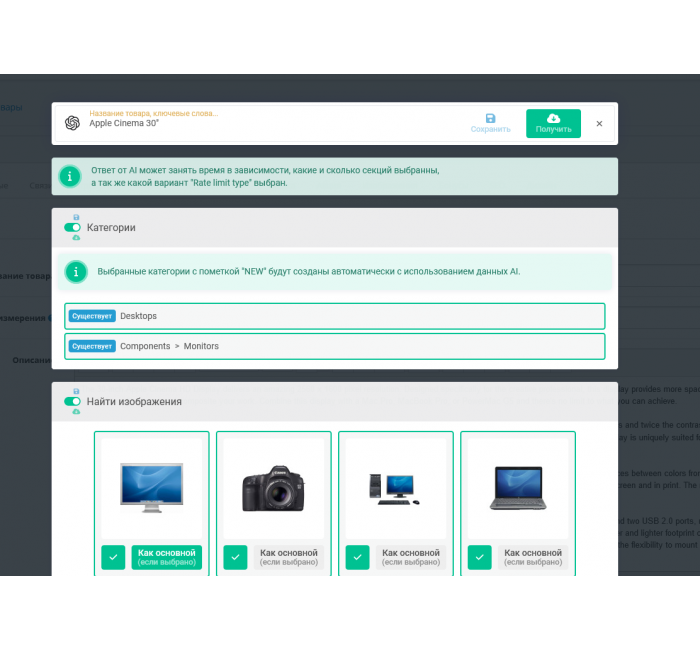
Task: Select the Canon camera thumbnail
Action: point(274,488)
